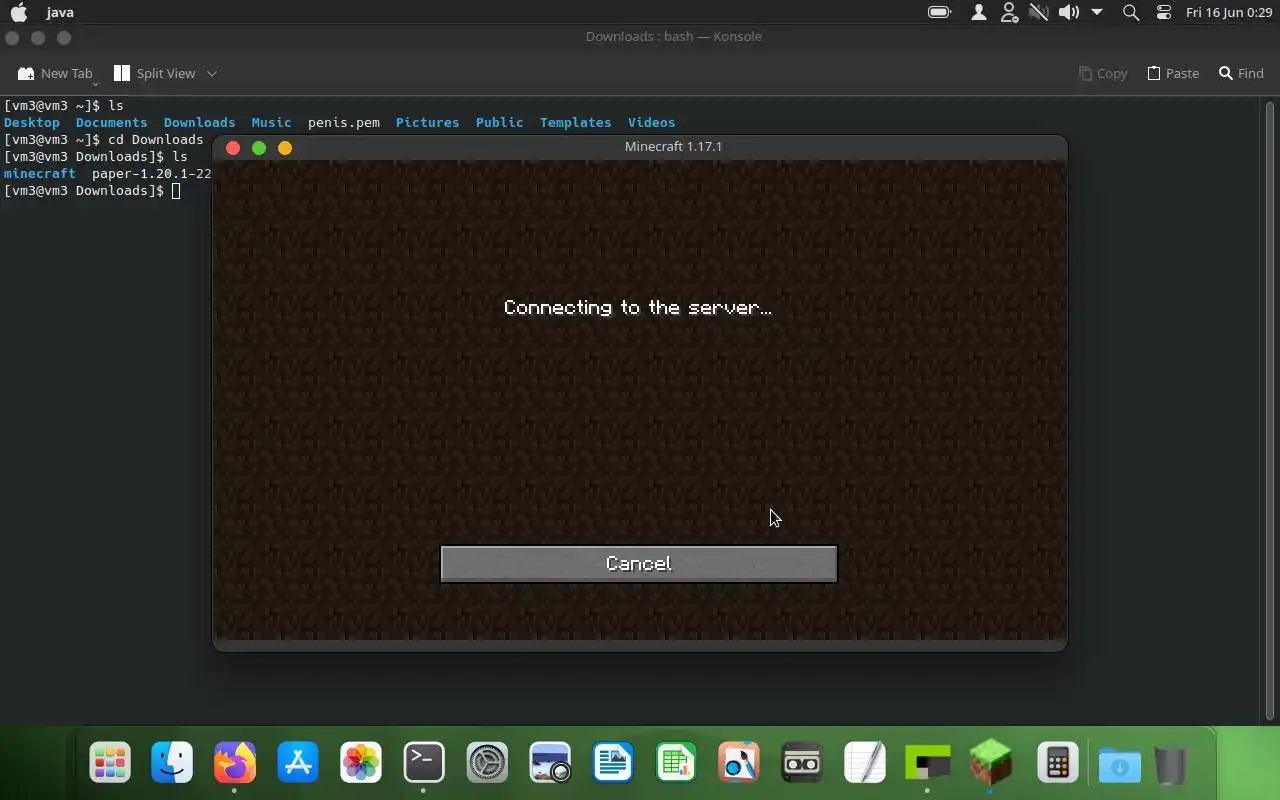Open the screenshot camera app in dock
1280x800 pixels.
click(550, 763)
